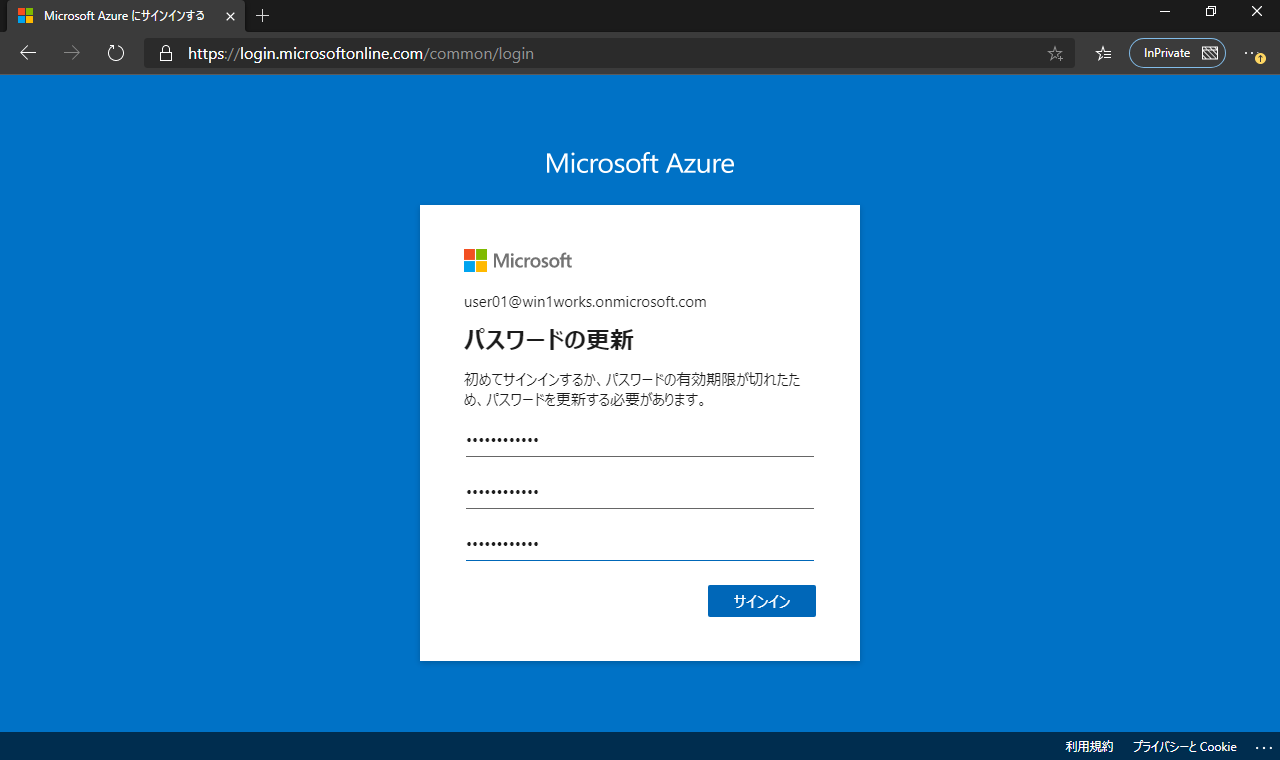Add page to favorites star icon

point(1055,54)
